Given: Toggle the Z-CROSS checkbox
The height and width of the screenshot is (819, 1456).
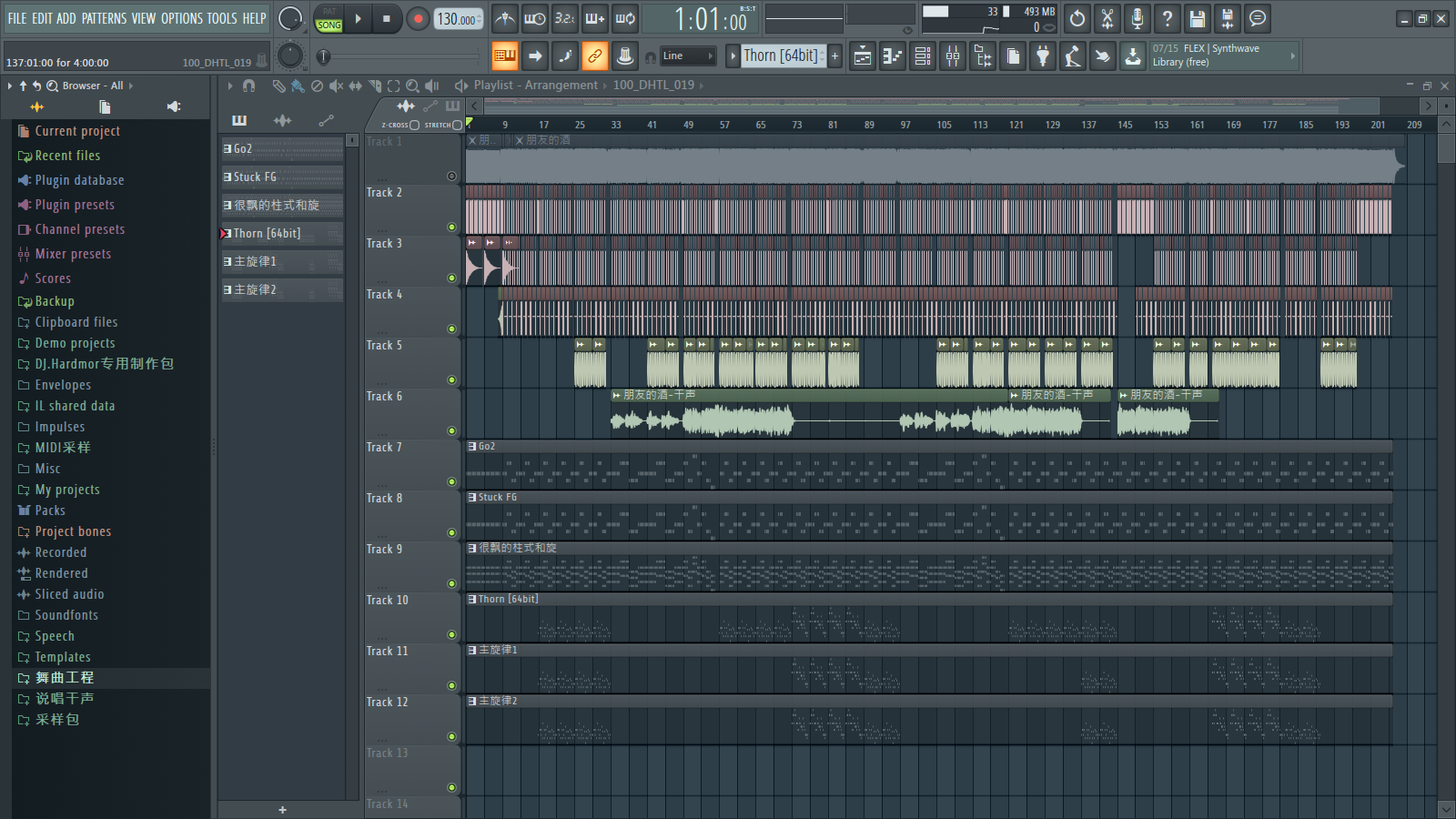Looking at the screenshot, I should tap(414, 125).
